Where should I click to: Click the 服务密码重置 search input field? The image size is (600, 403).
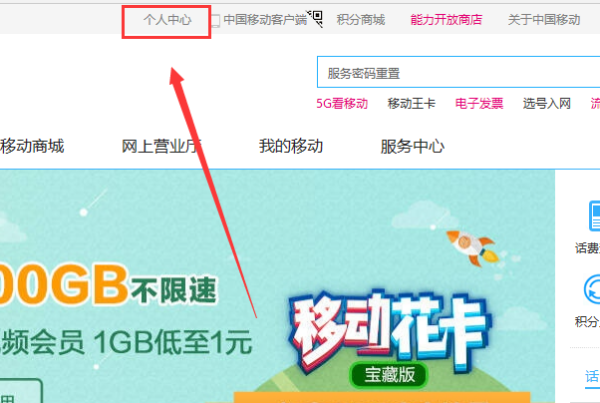pyautogui.click(x=458, y=72)
